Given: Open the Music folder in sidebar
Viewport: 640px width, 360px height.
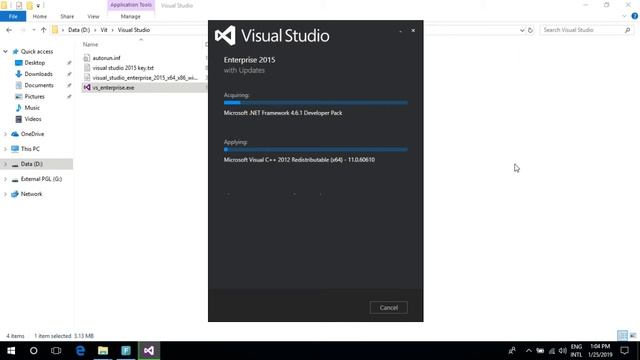Looking at the screenshot, I should (x=32, y=108).
